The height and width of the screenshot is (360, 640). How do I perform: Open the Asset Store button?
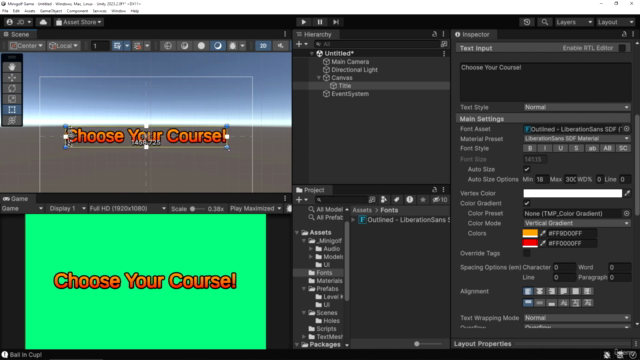tap(78, 22)
